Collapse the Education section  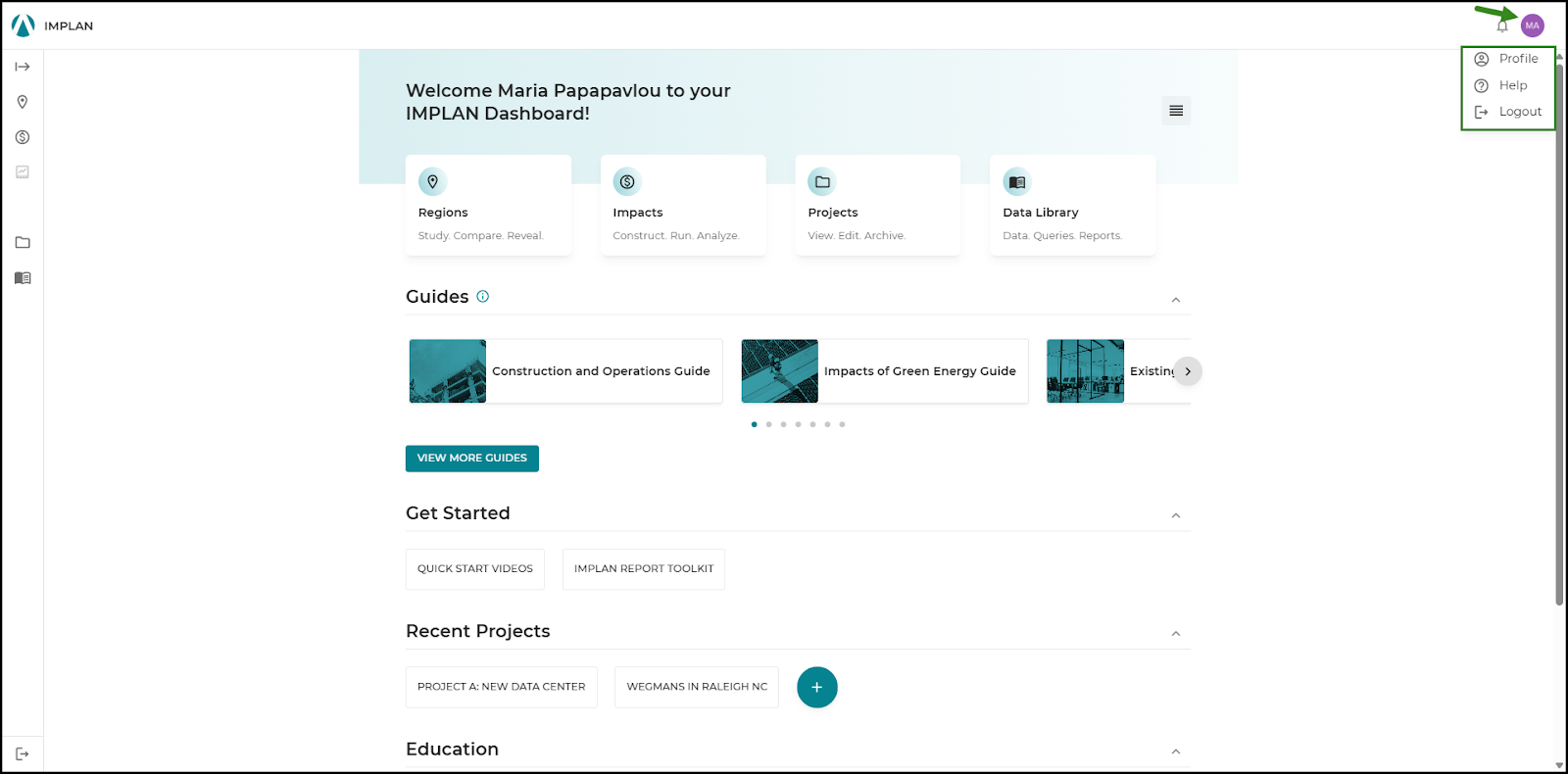coord(1176,751)
